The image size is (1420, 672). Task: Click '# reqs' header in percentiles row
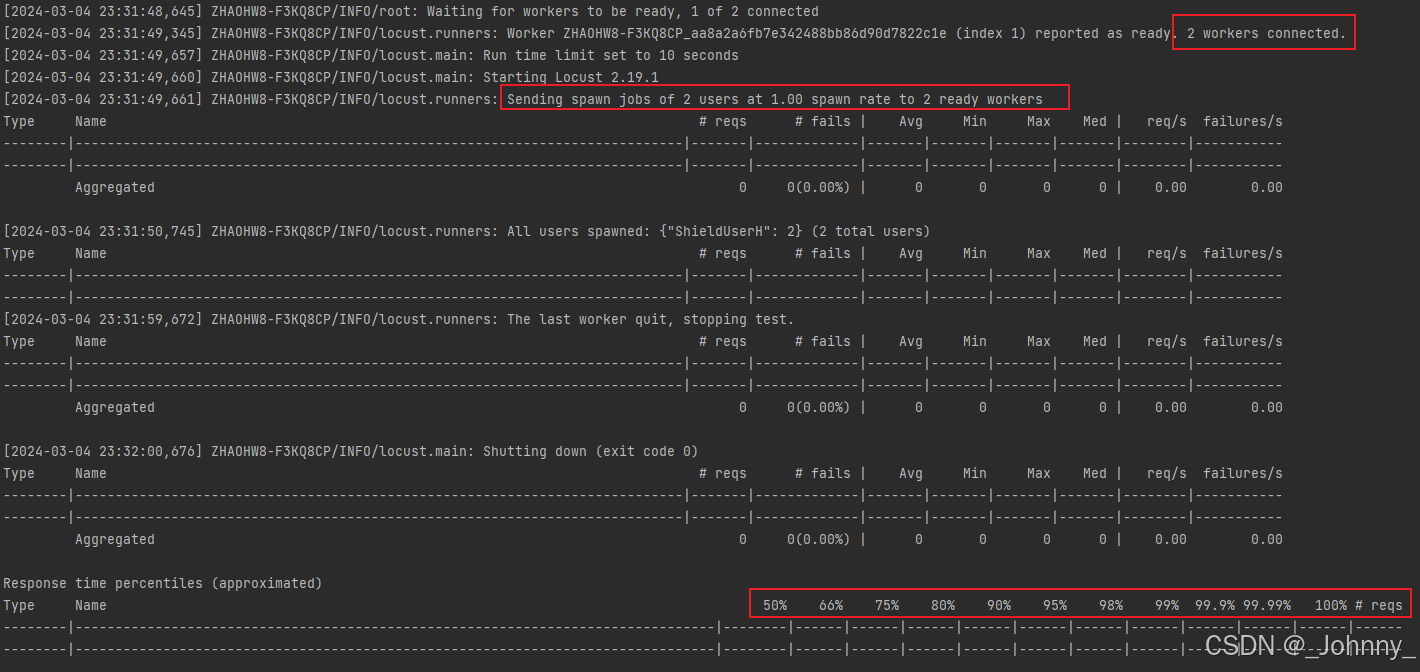(1379, 605)
